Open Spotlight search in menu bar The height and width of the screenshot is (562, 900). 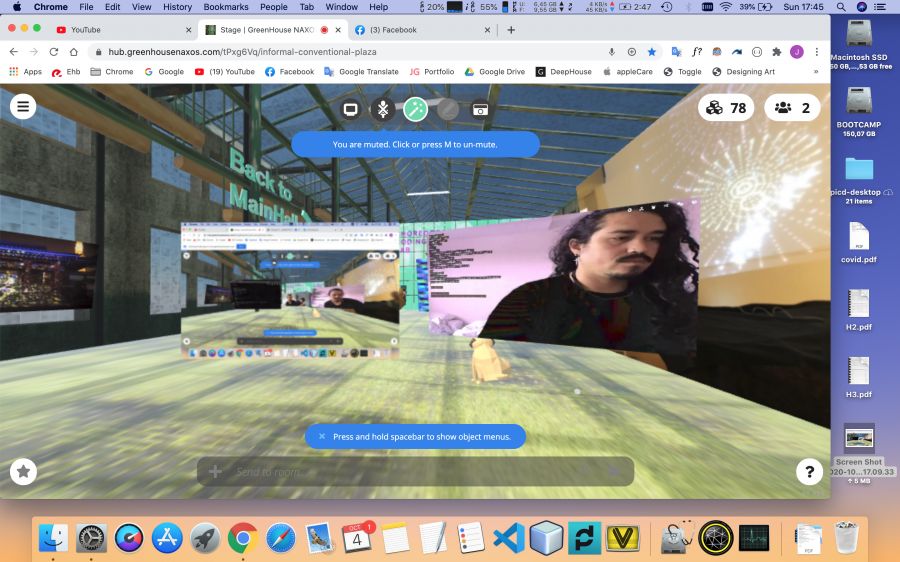(841, 7)
